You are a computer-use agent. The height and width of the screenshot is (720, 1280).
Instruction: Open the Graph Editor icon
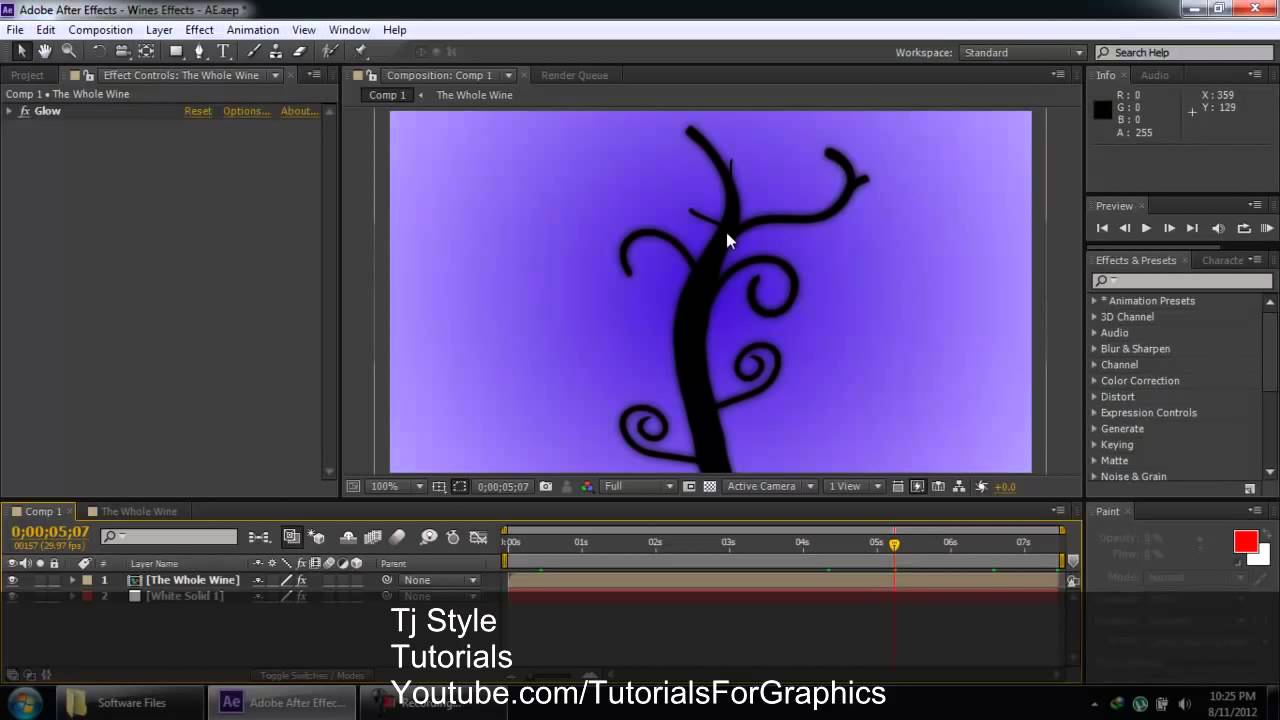478,537
